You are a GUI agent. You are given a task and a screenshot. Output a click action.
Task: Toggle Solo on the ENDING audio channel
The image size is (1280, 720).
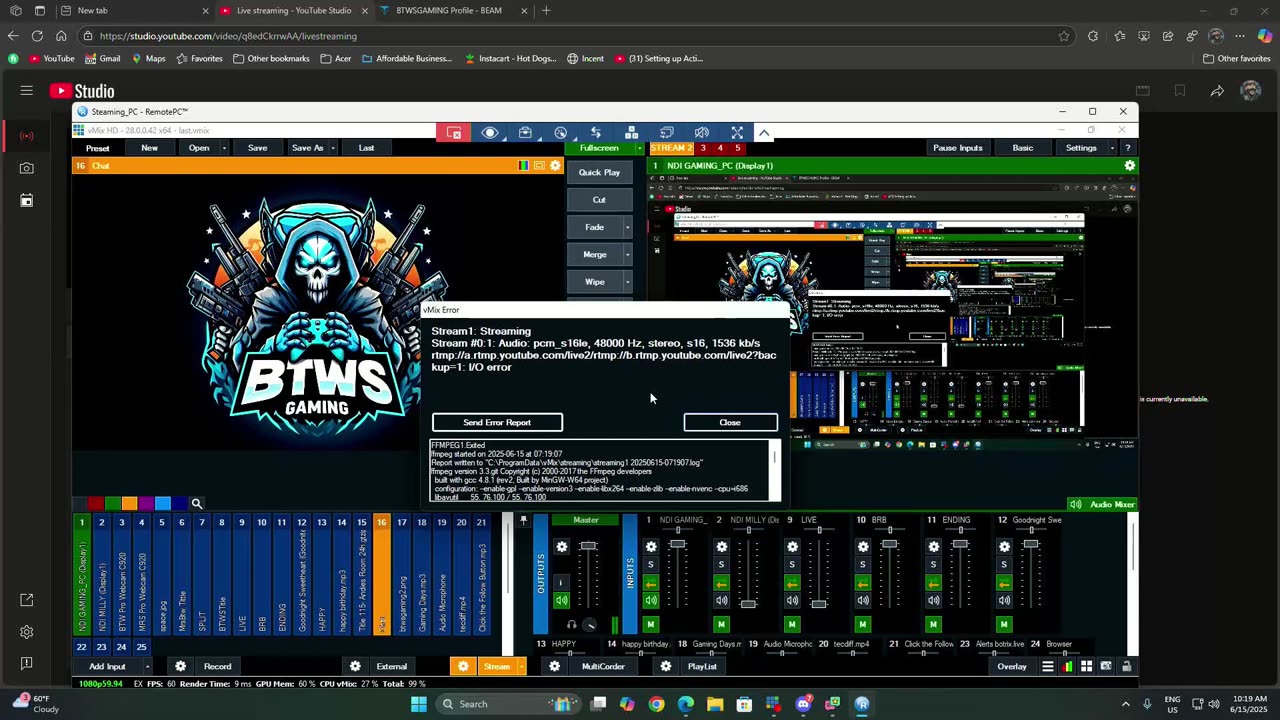[933, 565]
